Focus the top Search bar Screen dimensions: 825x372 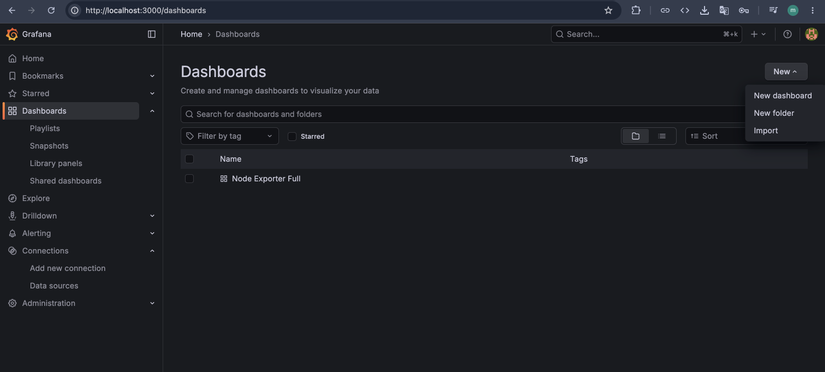coord(646,34)
